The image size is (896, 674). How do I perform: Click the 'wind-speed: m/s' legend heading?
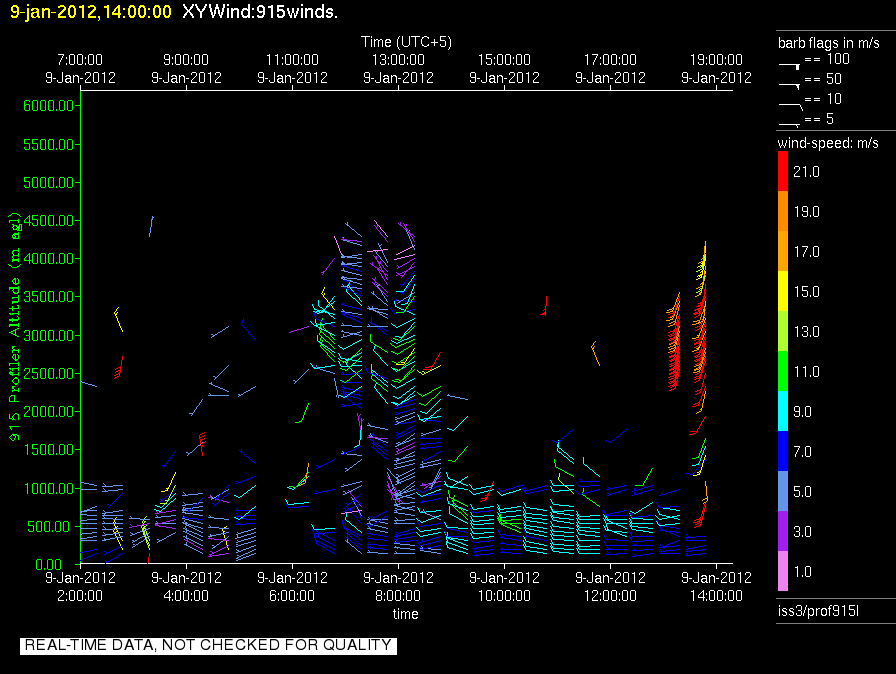[x=828, y=143]
